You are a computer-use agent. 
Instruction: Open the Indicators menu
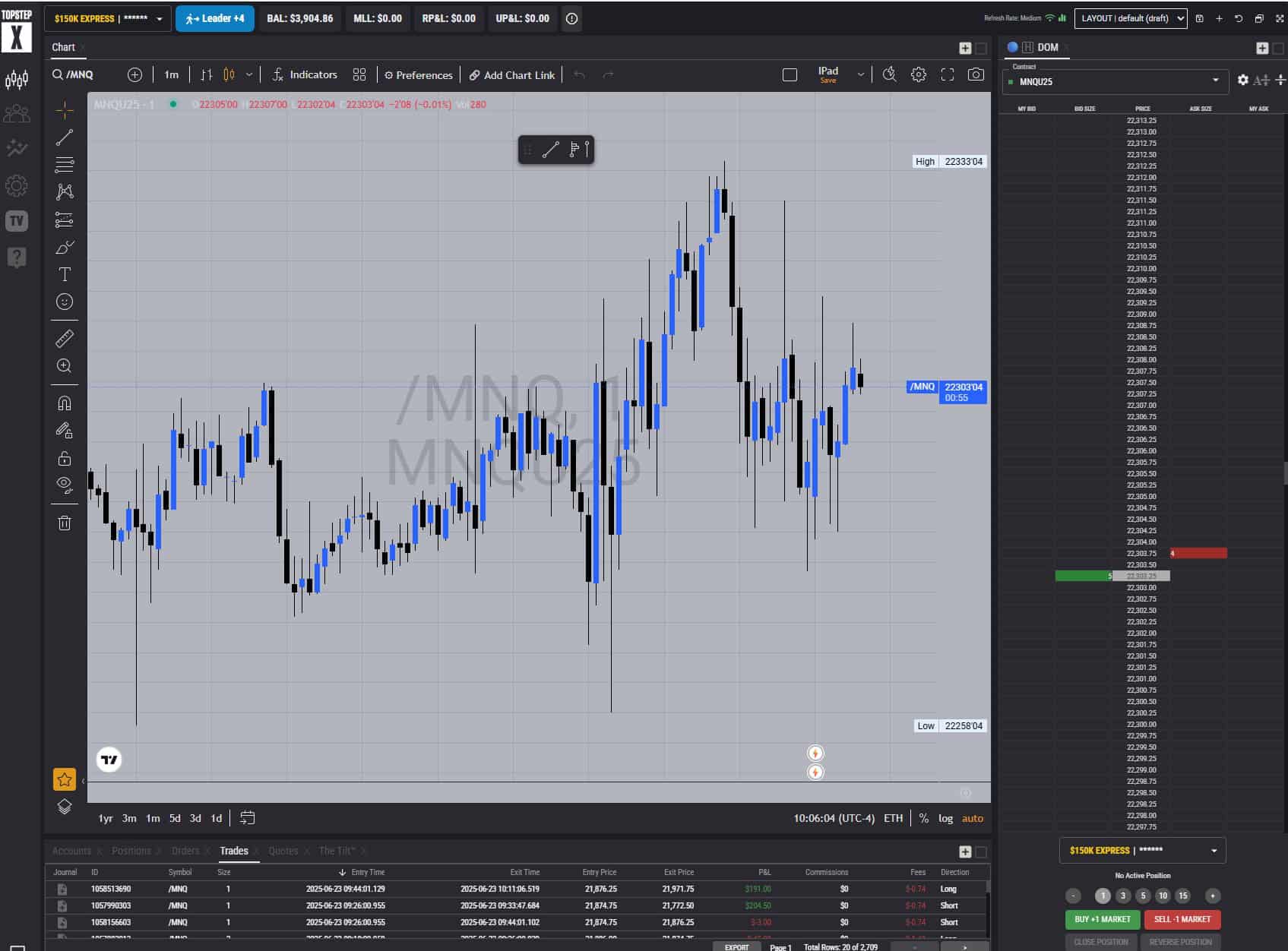[305, 74]
